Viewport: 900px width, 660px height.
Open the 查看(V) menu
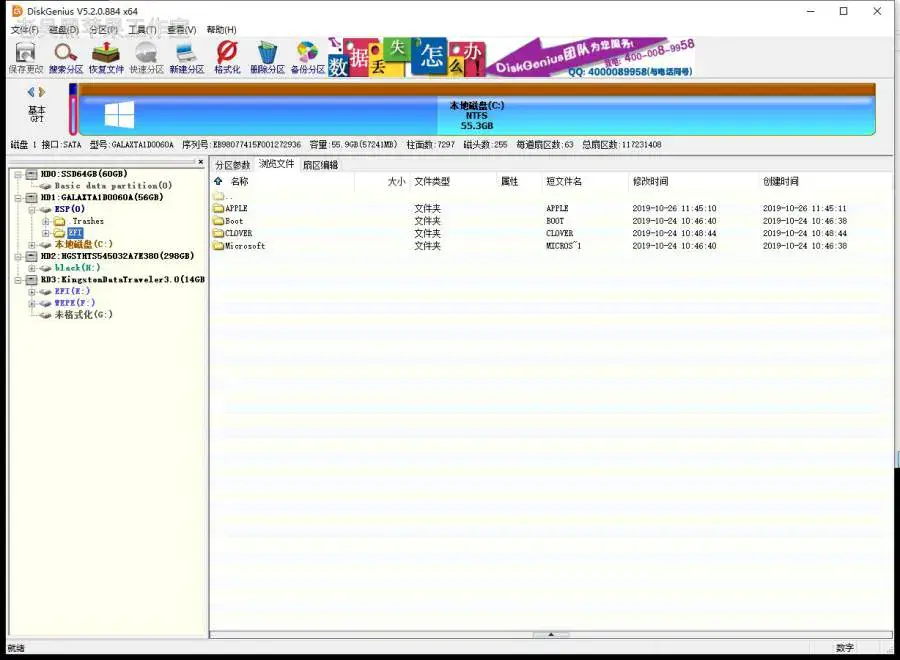coord(181,30)
